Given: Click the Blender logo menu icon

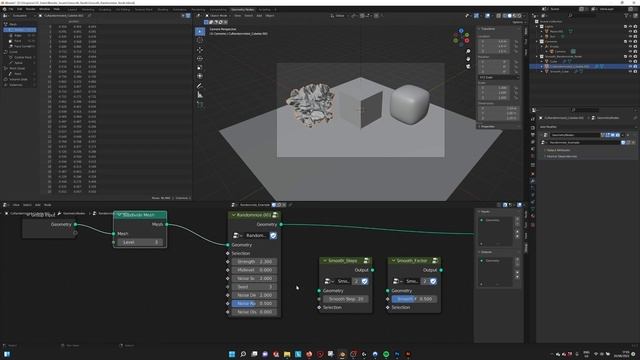Looking at the screenshot, I should click(x=4, y=9).
